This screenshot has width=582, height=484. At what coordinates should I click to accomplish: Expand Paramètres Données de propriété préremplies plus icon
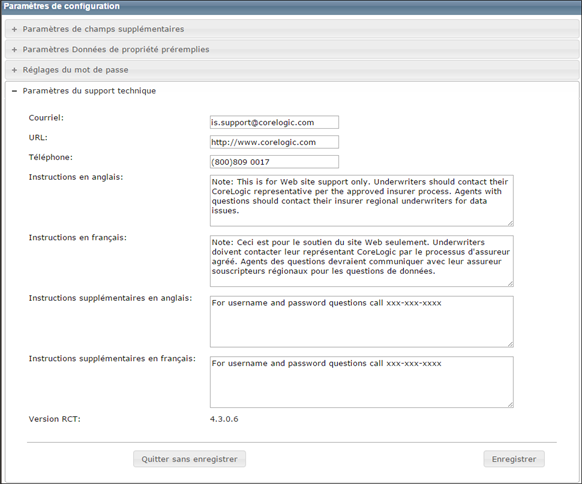[14, 50]
